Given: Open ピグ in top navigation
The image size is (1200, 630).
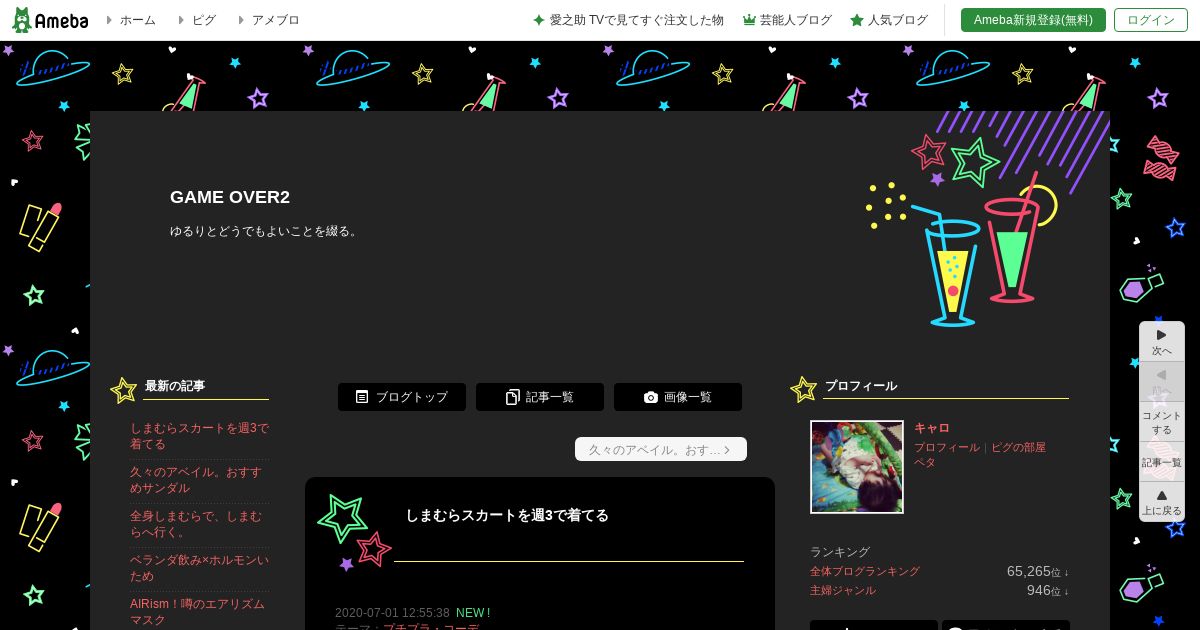Looking at the screenshot, I should click(x=203, y=20).
